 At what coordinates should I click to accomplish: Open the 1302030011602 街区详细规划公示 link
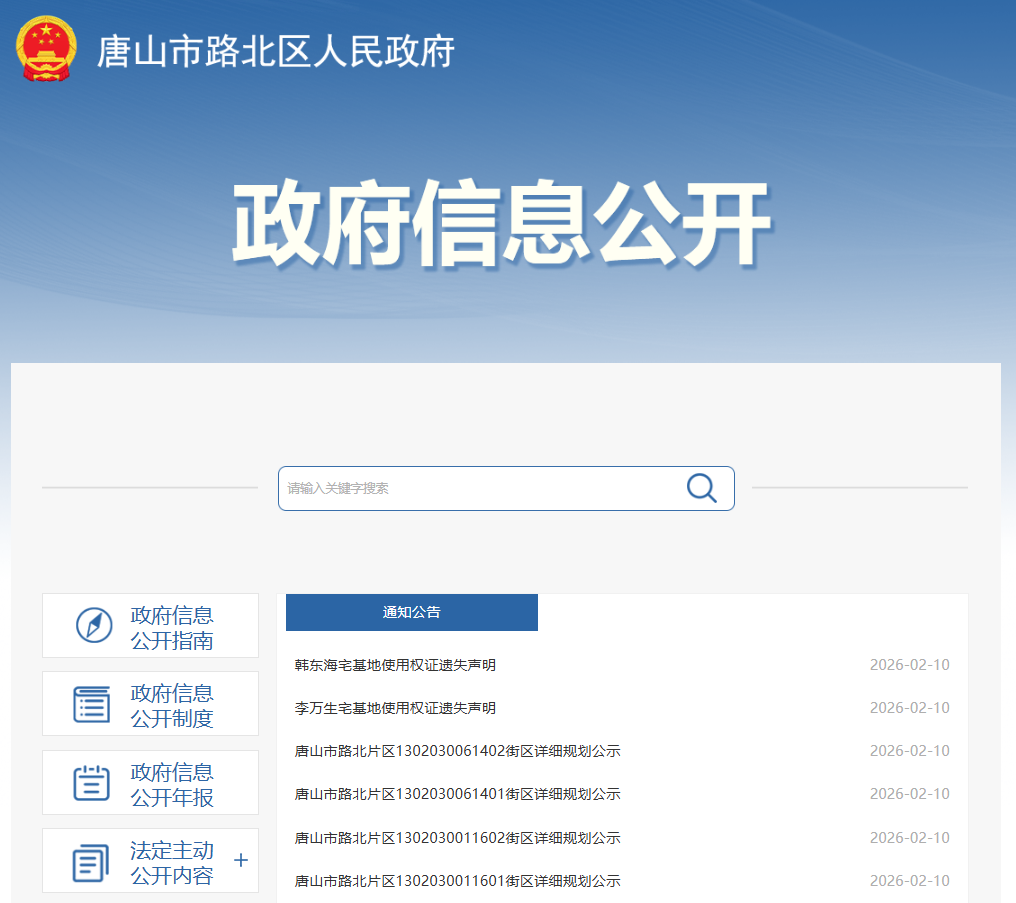[457, 838]
